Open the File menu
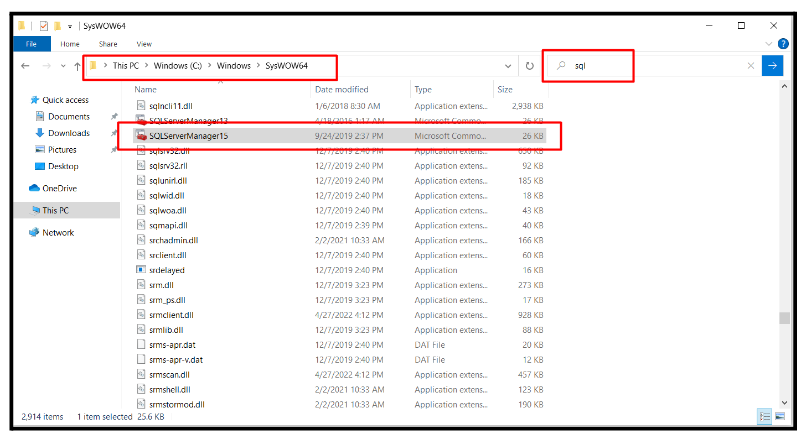 32,44
